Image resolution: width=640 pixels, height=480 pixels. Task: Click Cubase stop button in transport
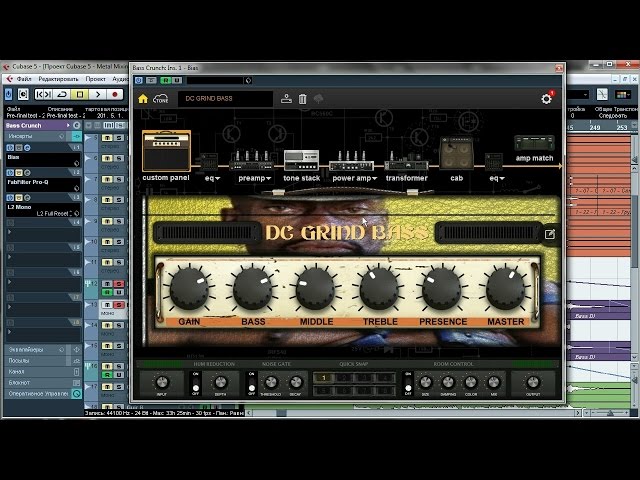click(x=80, y=94)
